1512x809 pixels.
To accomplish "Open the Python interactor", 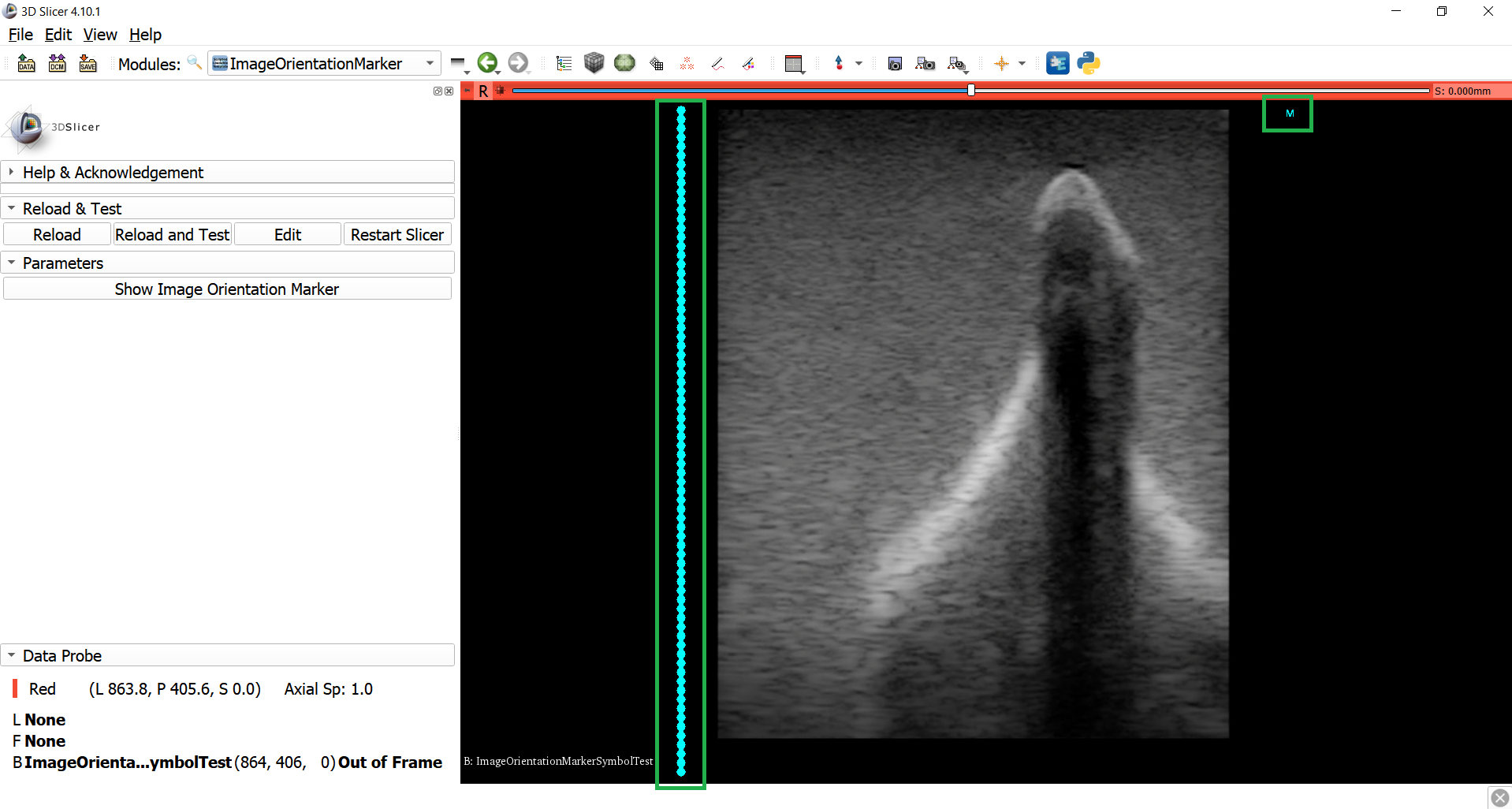I will click(x=1089, y=64).
